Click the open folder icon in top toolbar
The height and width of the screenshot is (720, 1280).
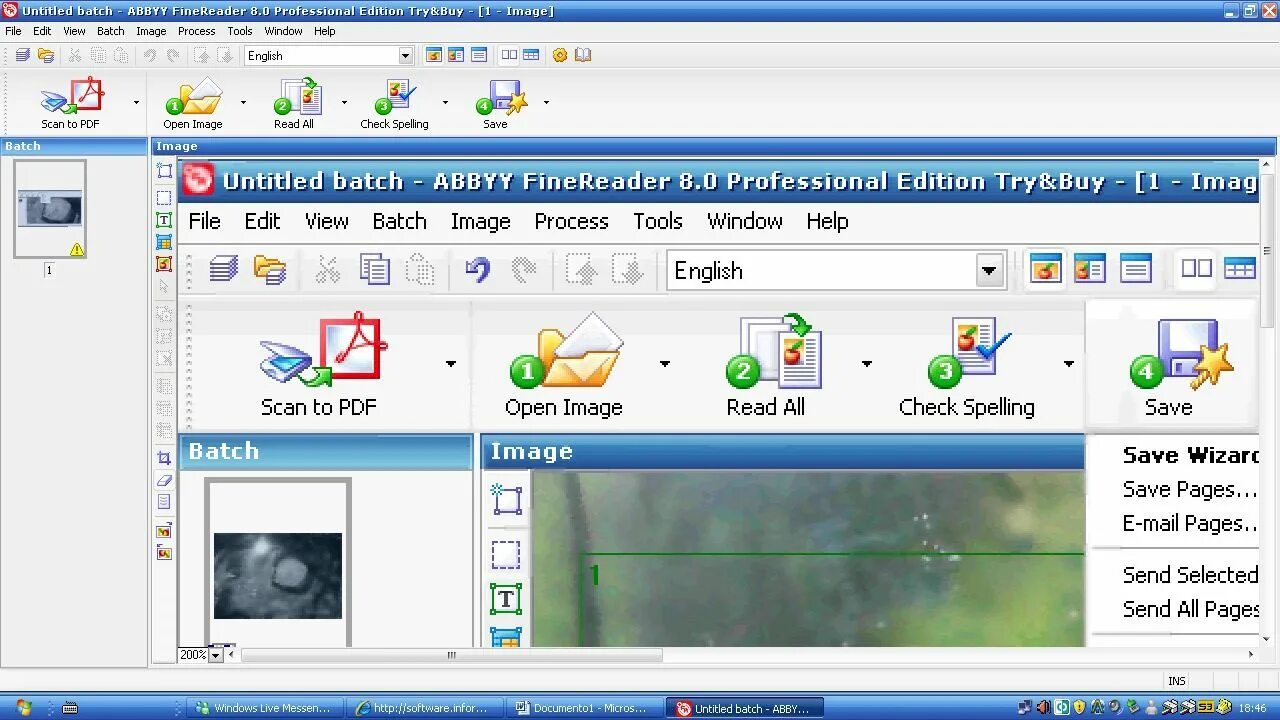46,56
